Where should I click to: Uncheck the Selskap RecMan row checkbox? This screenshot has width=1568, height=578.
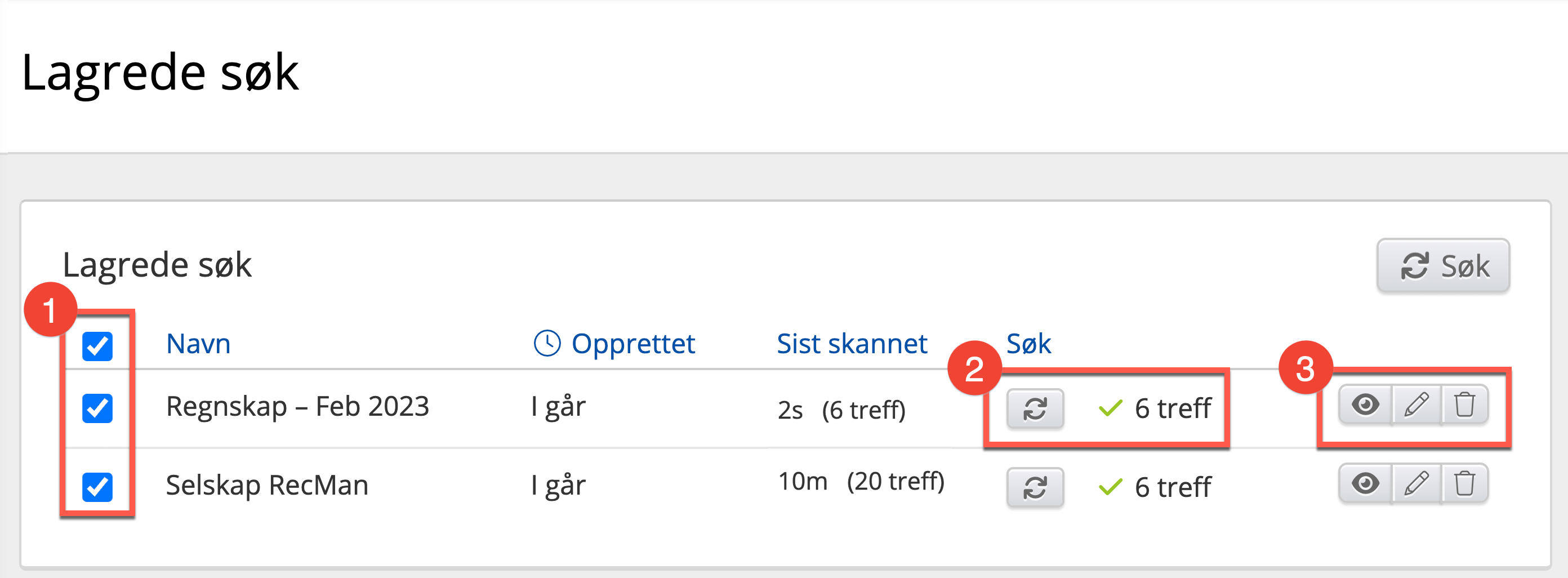point(97,487)
